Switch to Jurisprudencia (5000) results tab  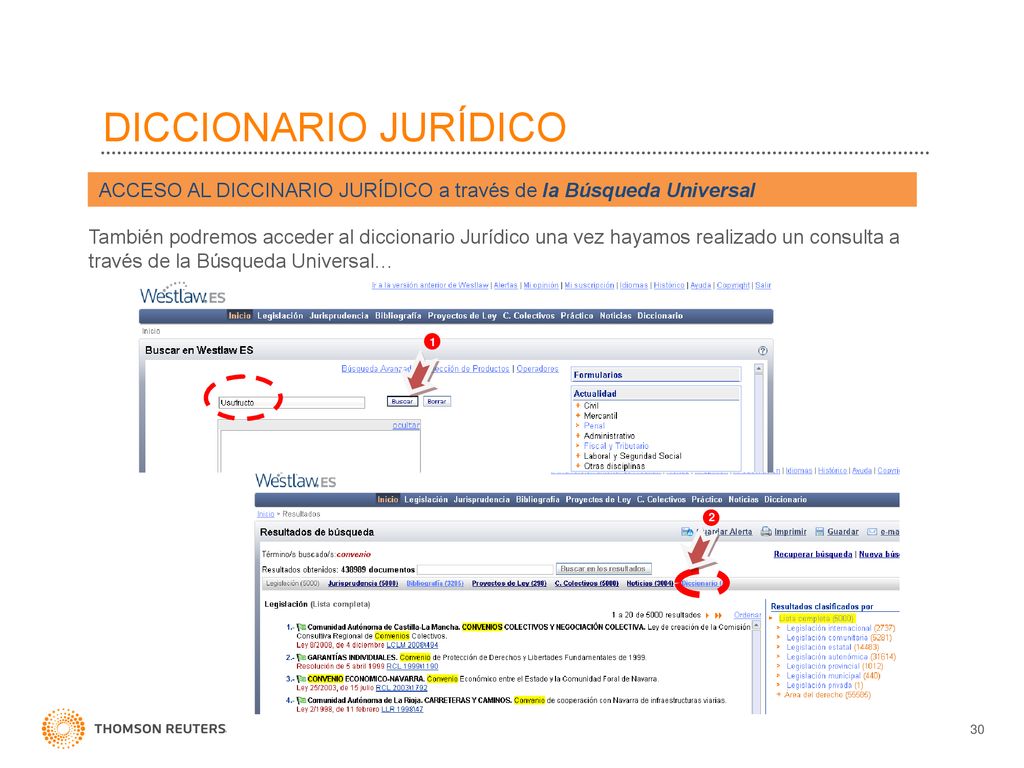click(363, 583)
